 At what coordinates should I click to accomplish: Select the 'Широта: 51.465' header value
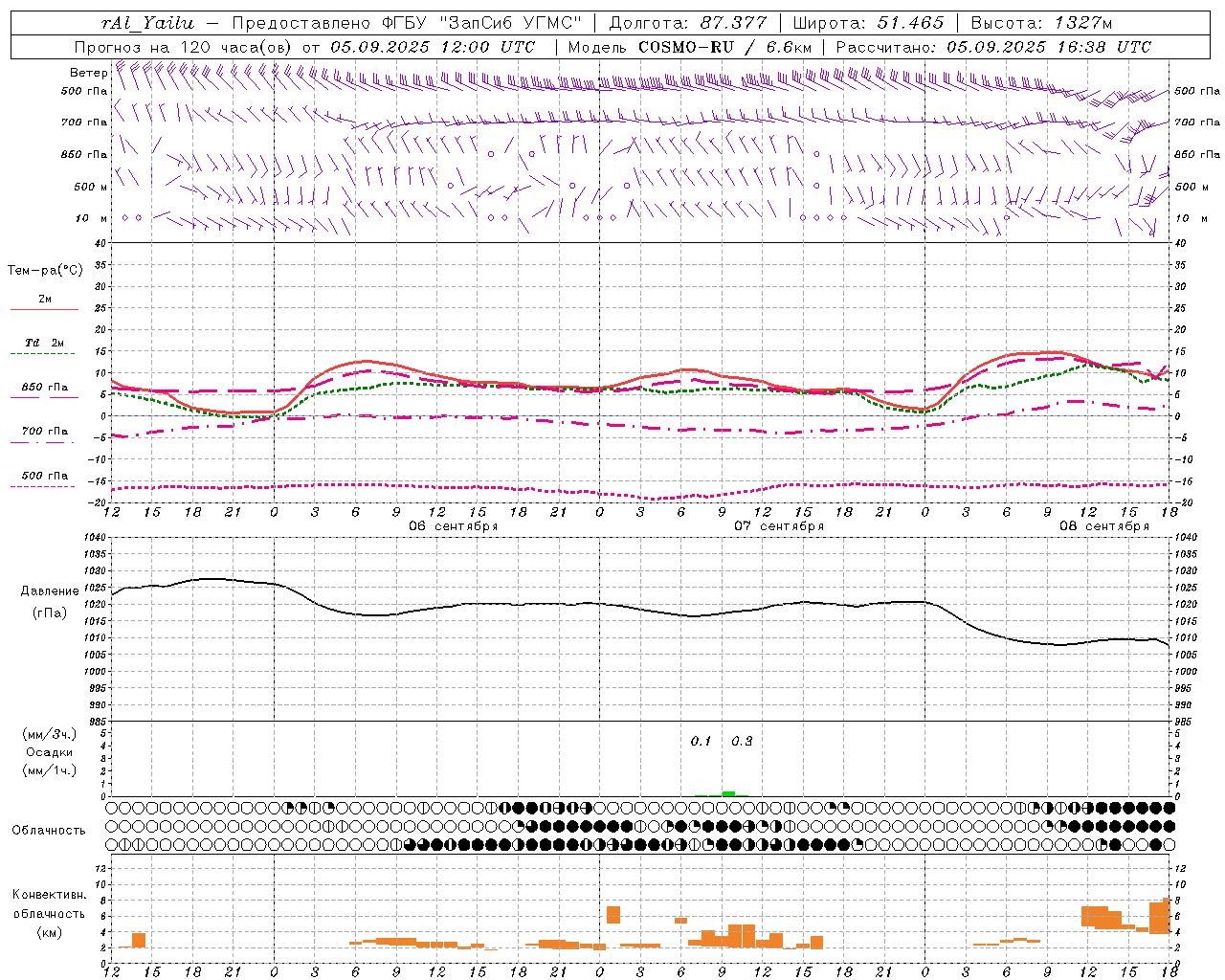[868, 23]
